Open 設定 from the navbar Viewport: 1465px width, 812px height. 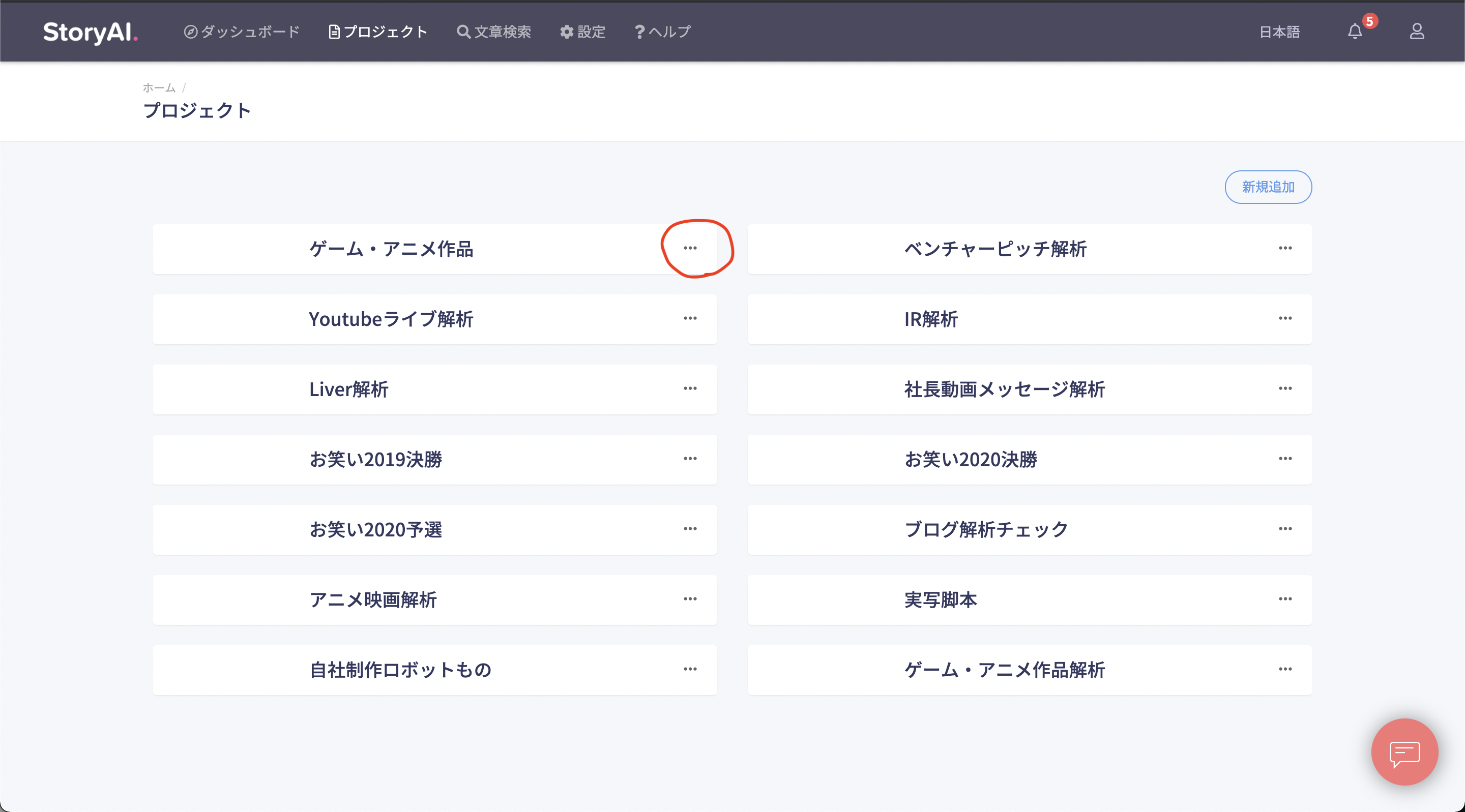pyautogui.click(x=583, y=32)
